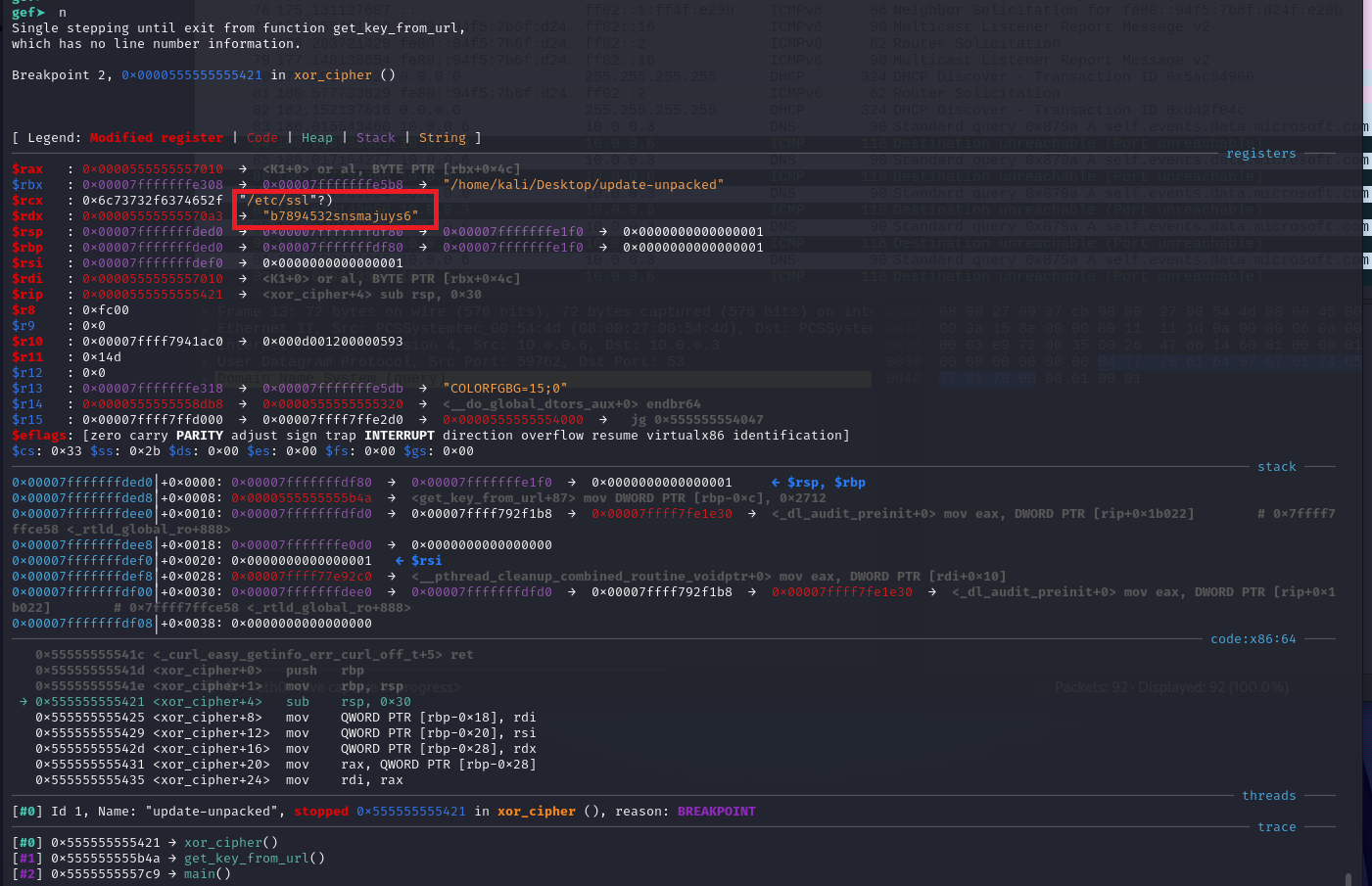The width and height of the screenshot is (1372, 886).
Task: Click breakpoint address 0x0000555555555421 in Breakpoint 2 line
Action: point(192,75)
